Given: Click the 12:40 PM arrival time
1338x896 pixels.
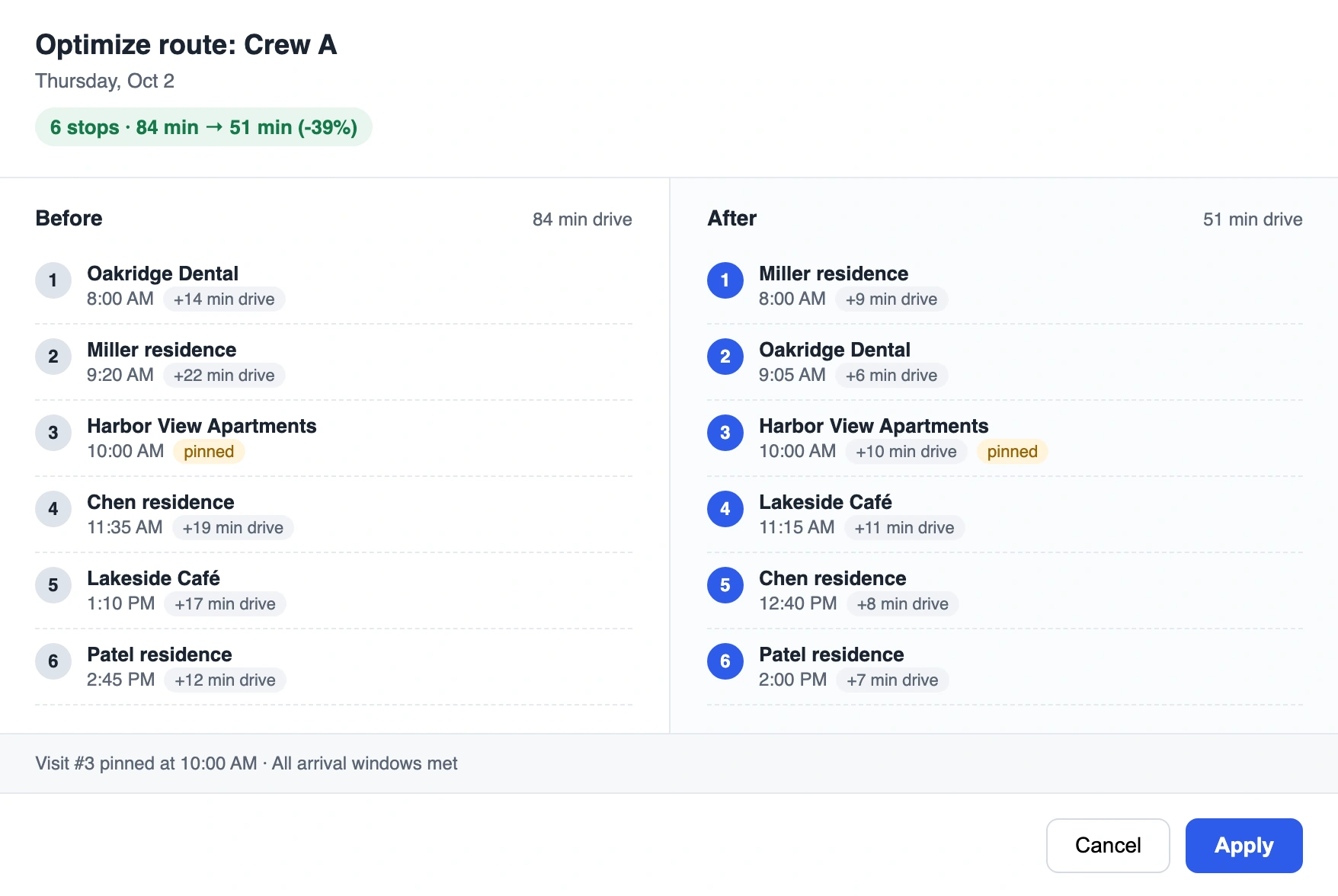Looking at the screenshot, I should pos(798,603).
